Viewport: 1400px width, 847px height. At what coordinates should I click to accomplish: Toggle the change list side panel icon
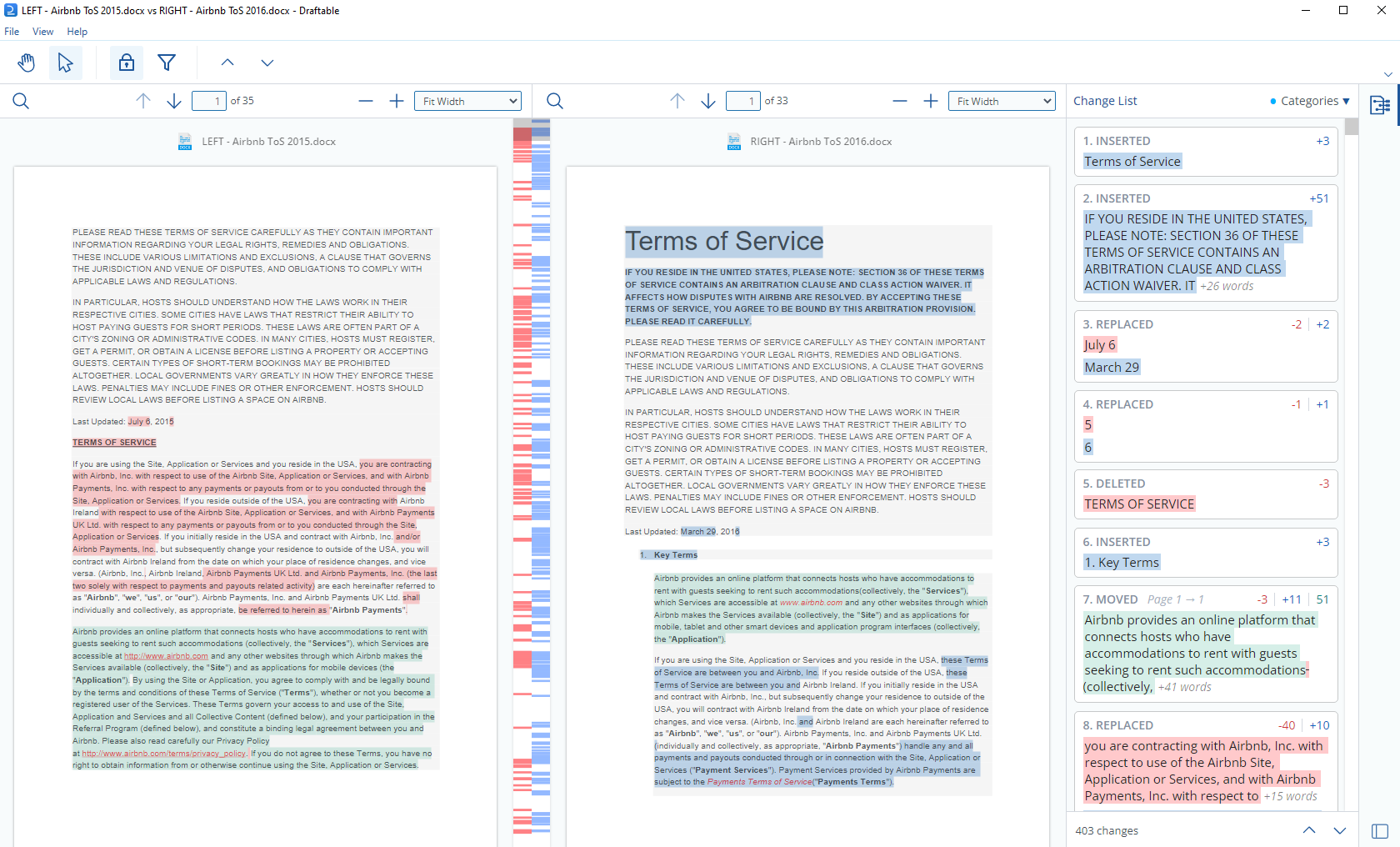1379,105
